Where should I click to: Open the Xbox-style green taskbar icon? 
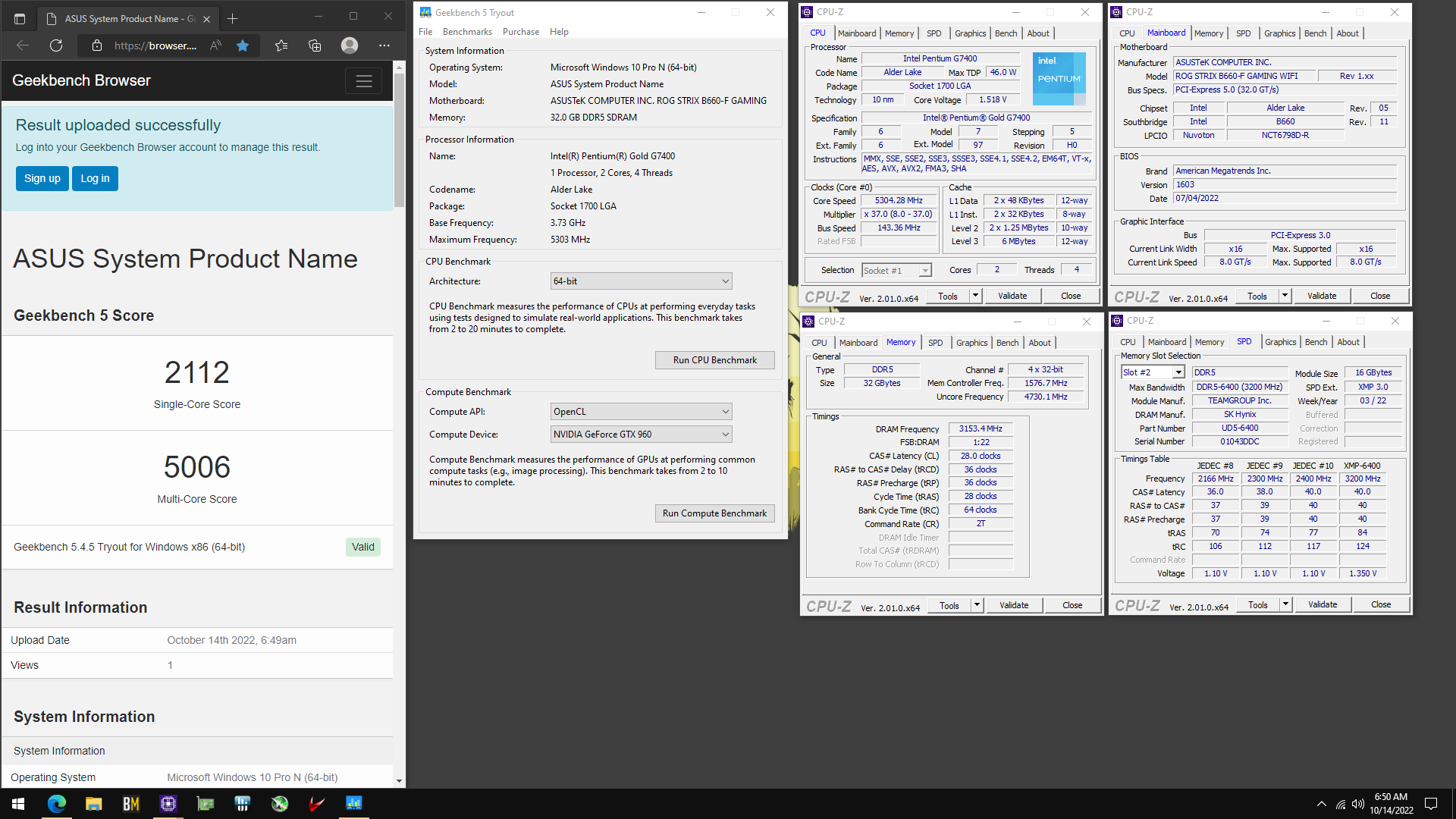pos(280,804)
